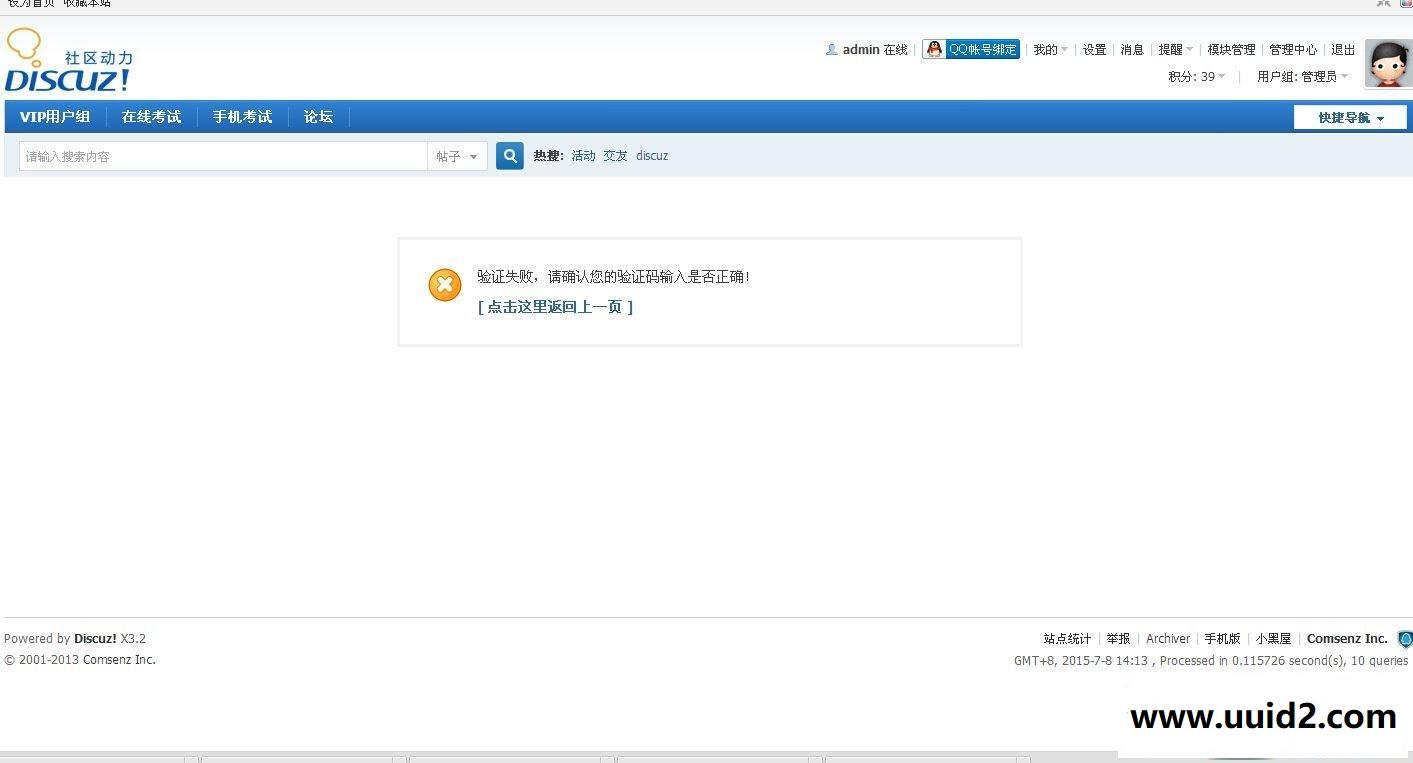Click the 点击这里返回上一页 link
This screenshot has height=763, width=1413.
(x=555, y=307)
